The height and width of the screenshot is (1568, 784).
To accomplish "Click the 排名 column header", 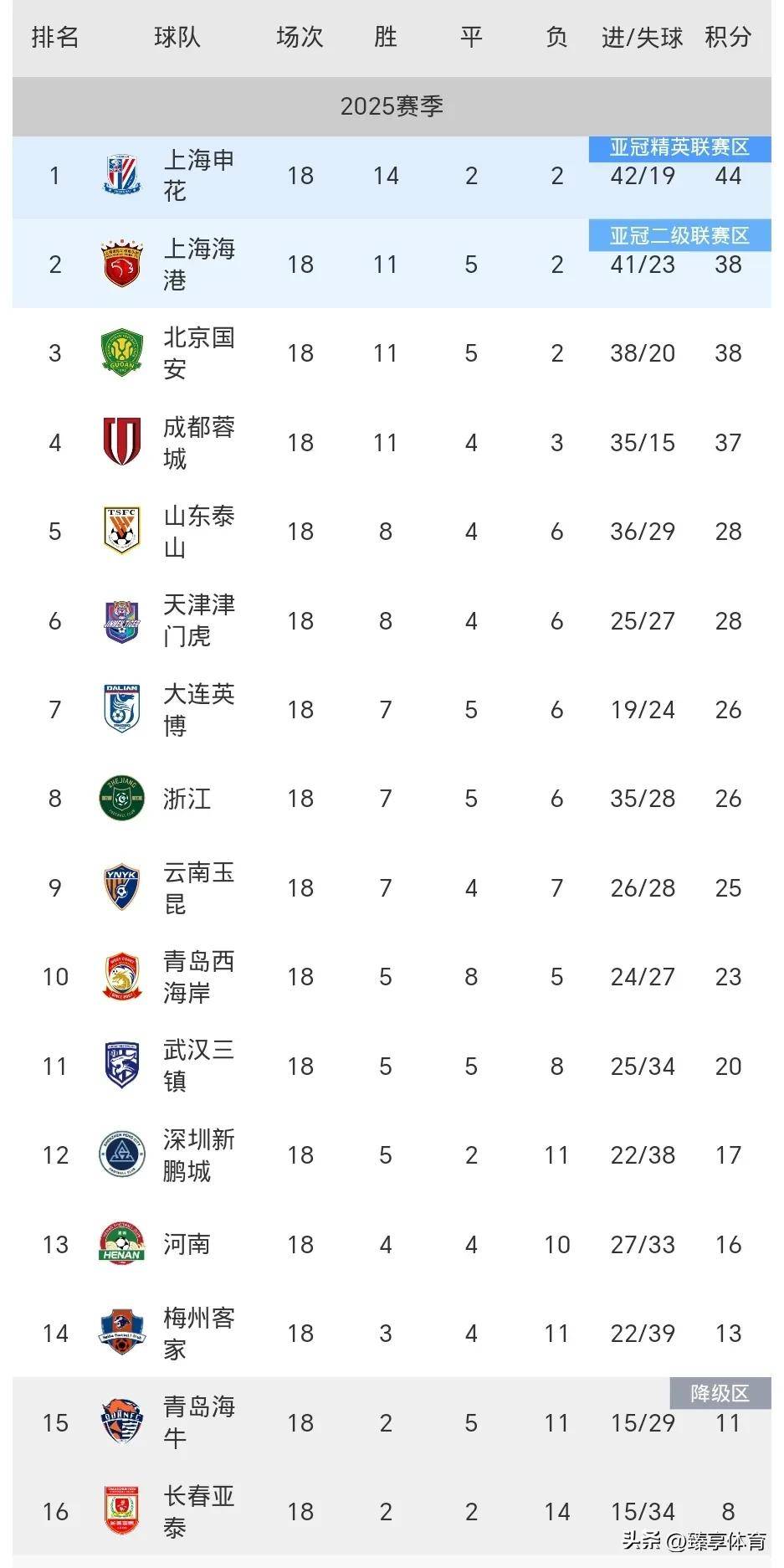I will tap(55, 38).
